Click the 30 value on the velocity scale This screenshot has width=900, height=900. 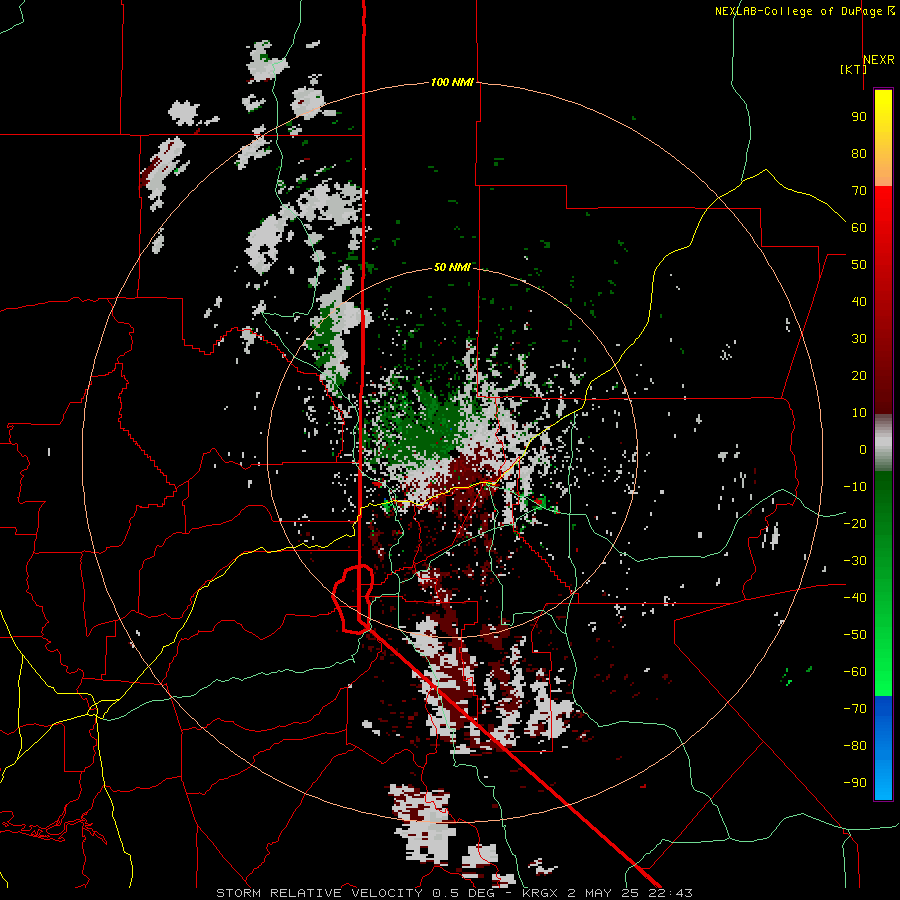tap(859, 339)
